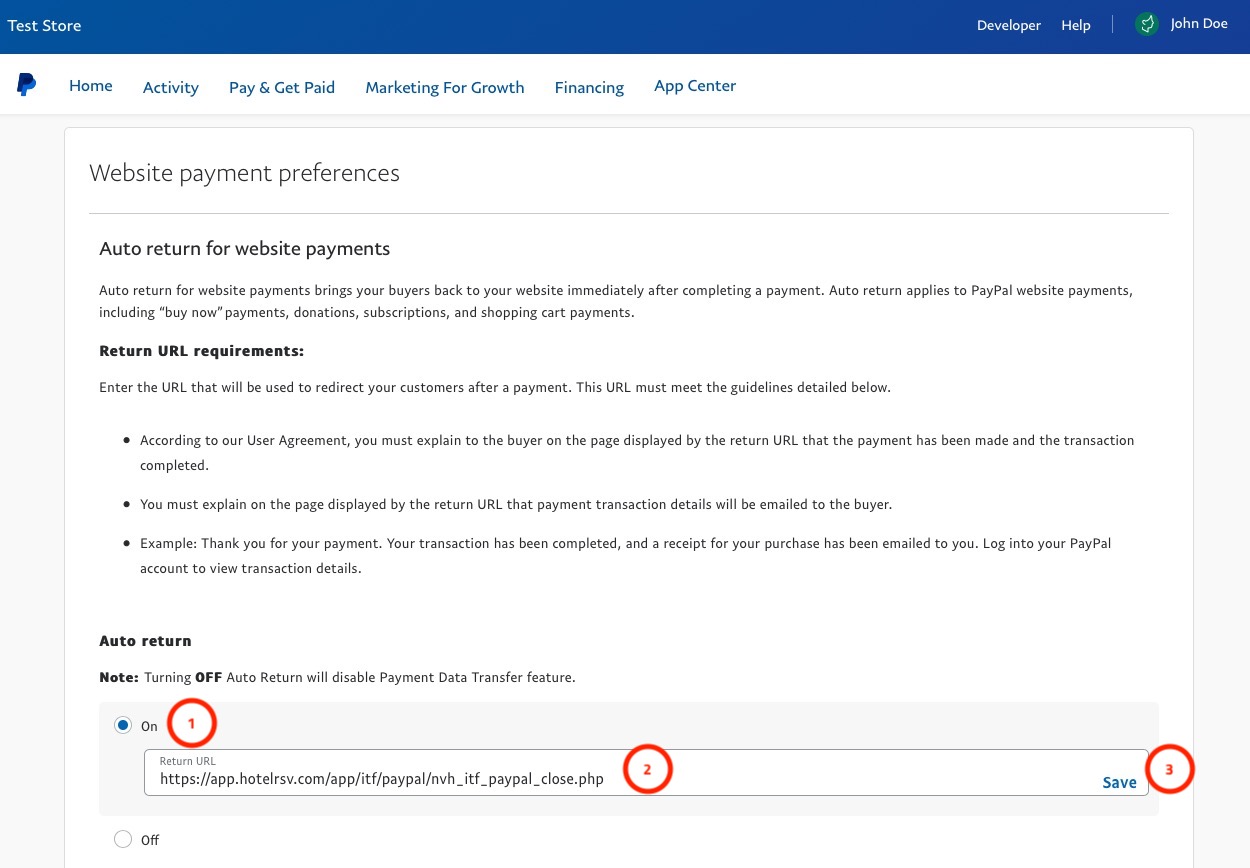Select the On radio button for Auto return
Image resolution: width=1250 pixels, height=868 pixels.
click(123, 725)
